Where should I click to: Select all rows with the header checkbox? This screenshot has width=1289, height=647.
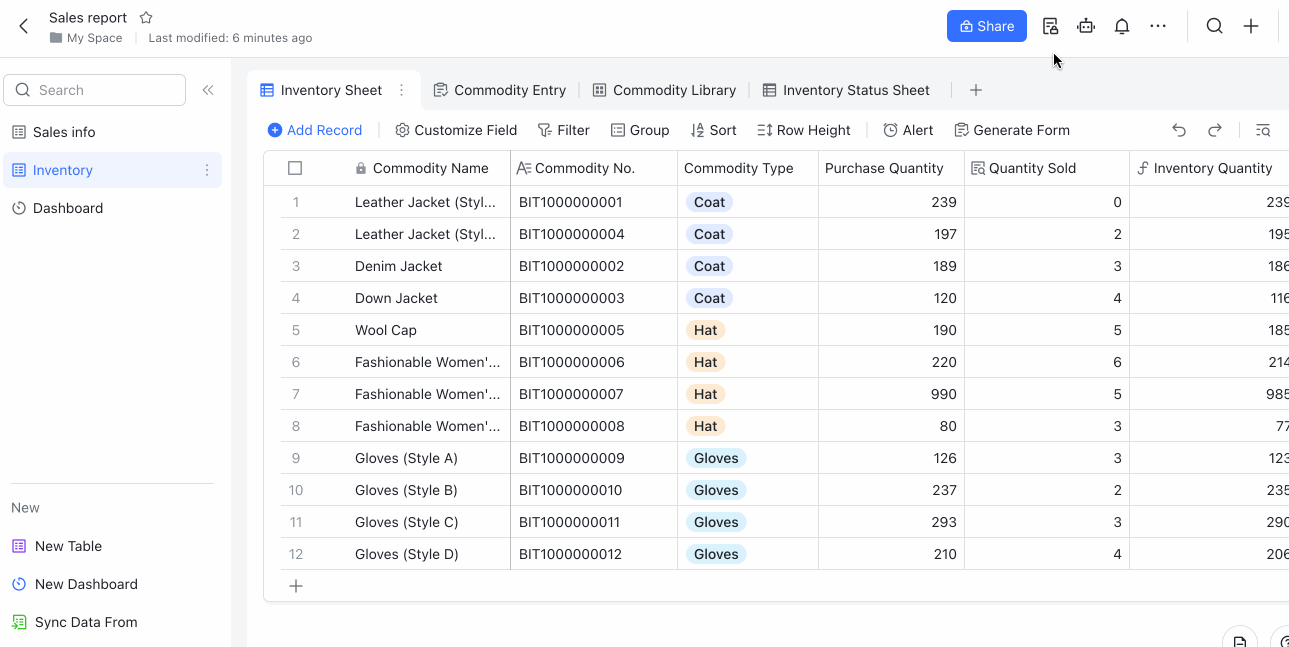click(x=295, y=167)
